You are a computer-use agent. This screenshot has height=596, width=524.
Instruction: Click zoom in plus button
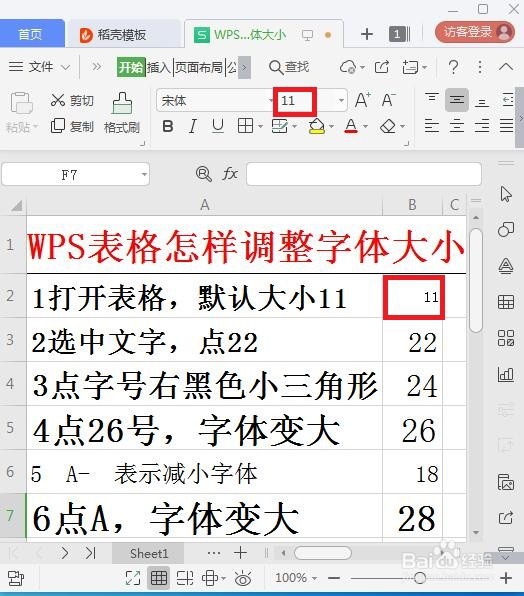pos(506,578)
